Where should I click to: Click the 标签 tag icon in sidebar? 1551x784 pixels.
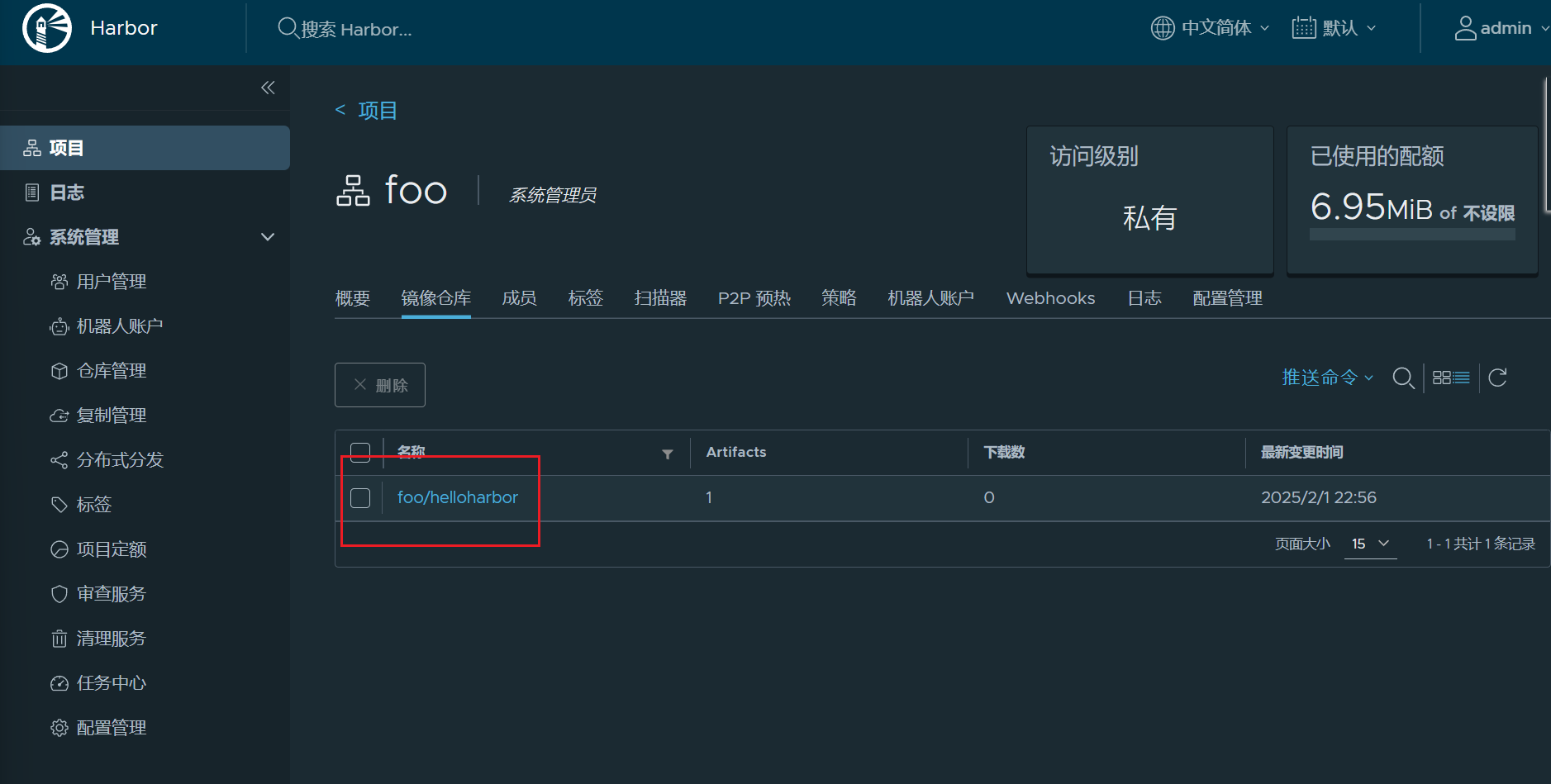click(x=59, y=505)
